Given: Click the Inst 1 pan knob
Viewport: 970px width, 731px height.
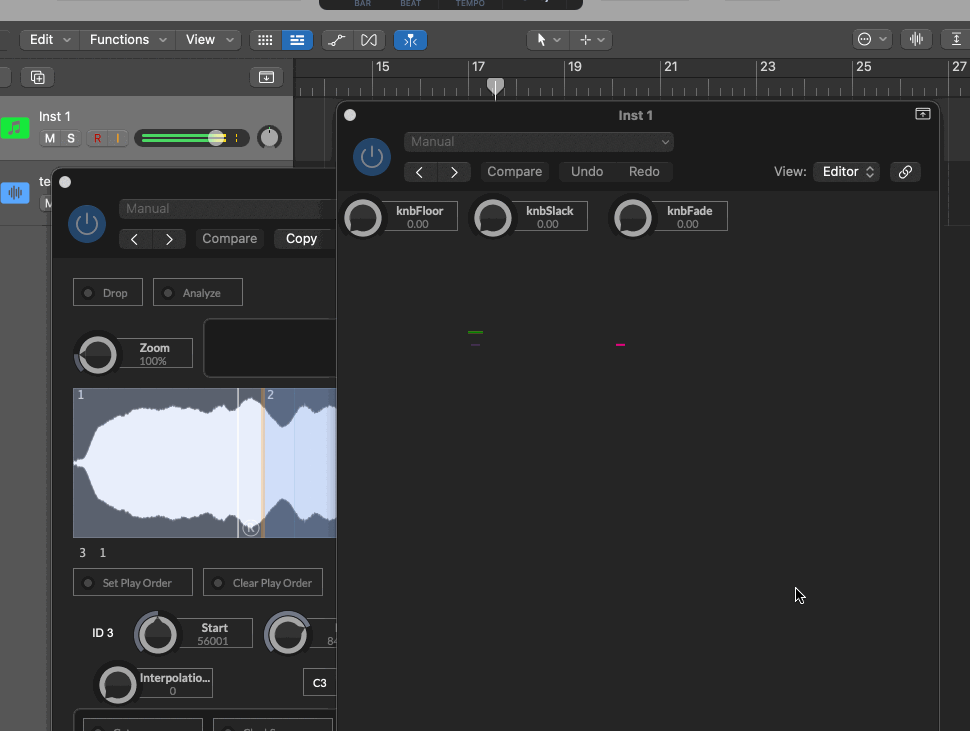Looking at the screenshot, I should pos(269,137).
